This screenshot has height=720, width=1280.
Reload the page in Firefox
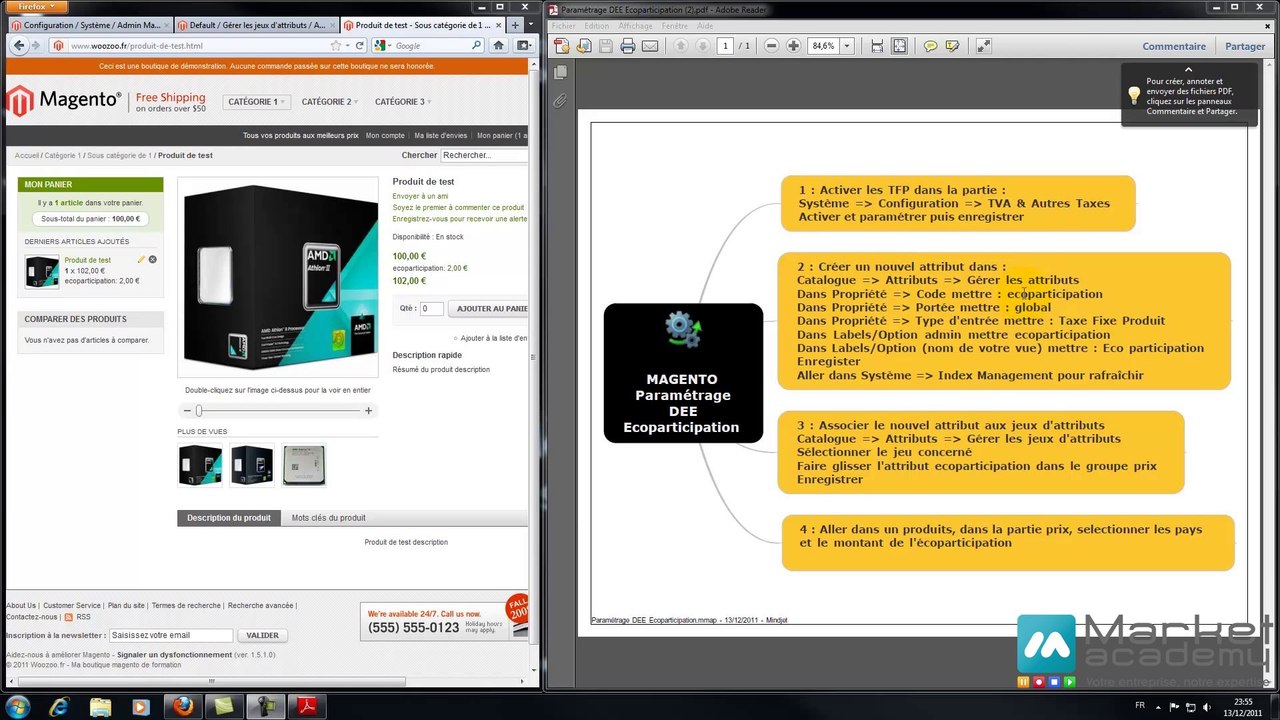(x=360, y=46)
